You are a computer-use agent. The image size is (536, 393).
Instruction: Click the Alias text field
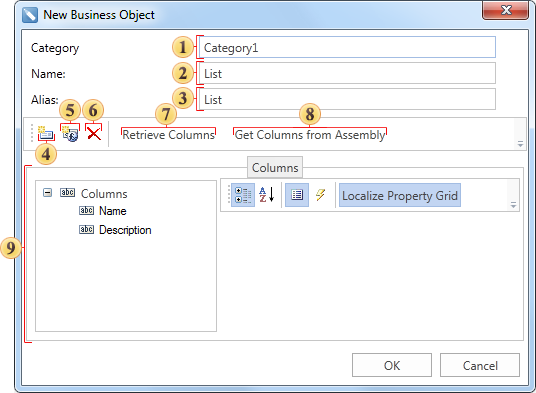point(347,99)
